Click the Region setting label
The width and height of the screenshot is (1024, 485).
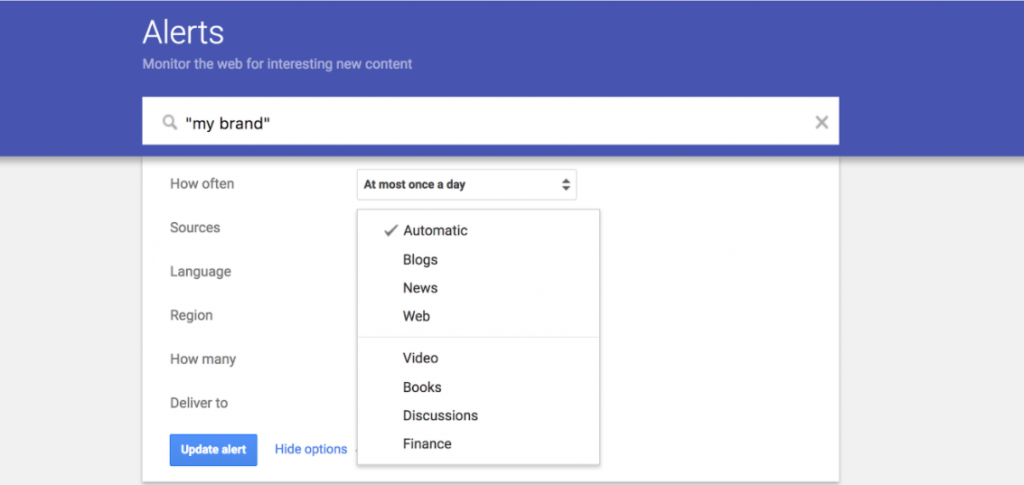tap(191, 315)
